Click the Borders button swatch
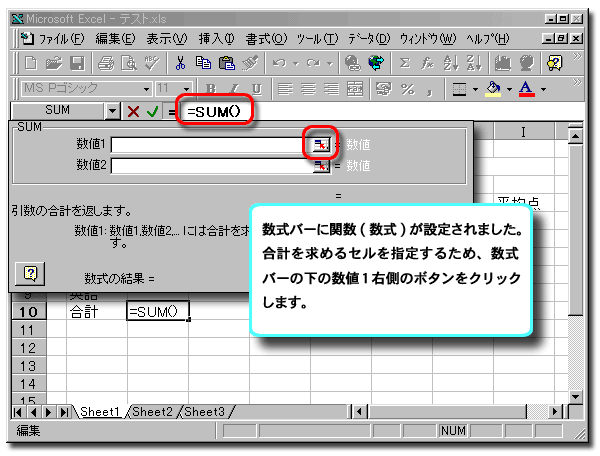This screenshot has width=600, height=456. tap(459, 89)
